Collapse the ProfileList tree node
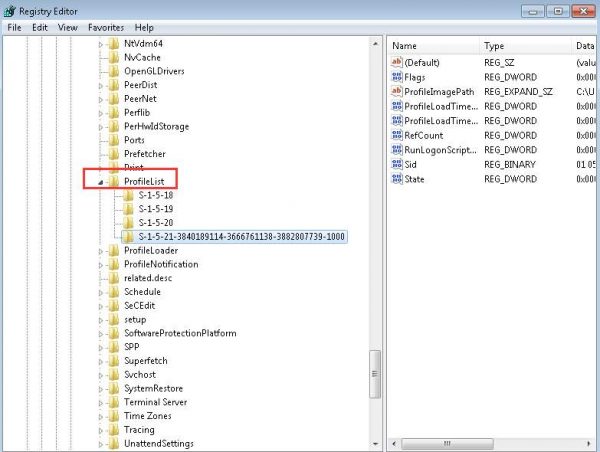The width and height of the screenshot is (600, 452). pos(101,181)
